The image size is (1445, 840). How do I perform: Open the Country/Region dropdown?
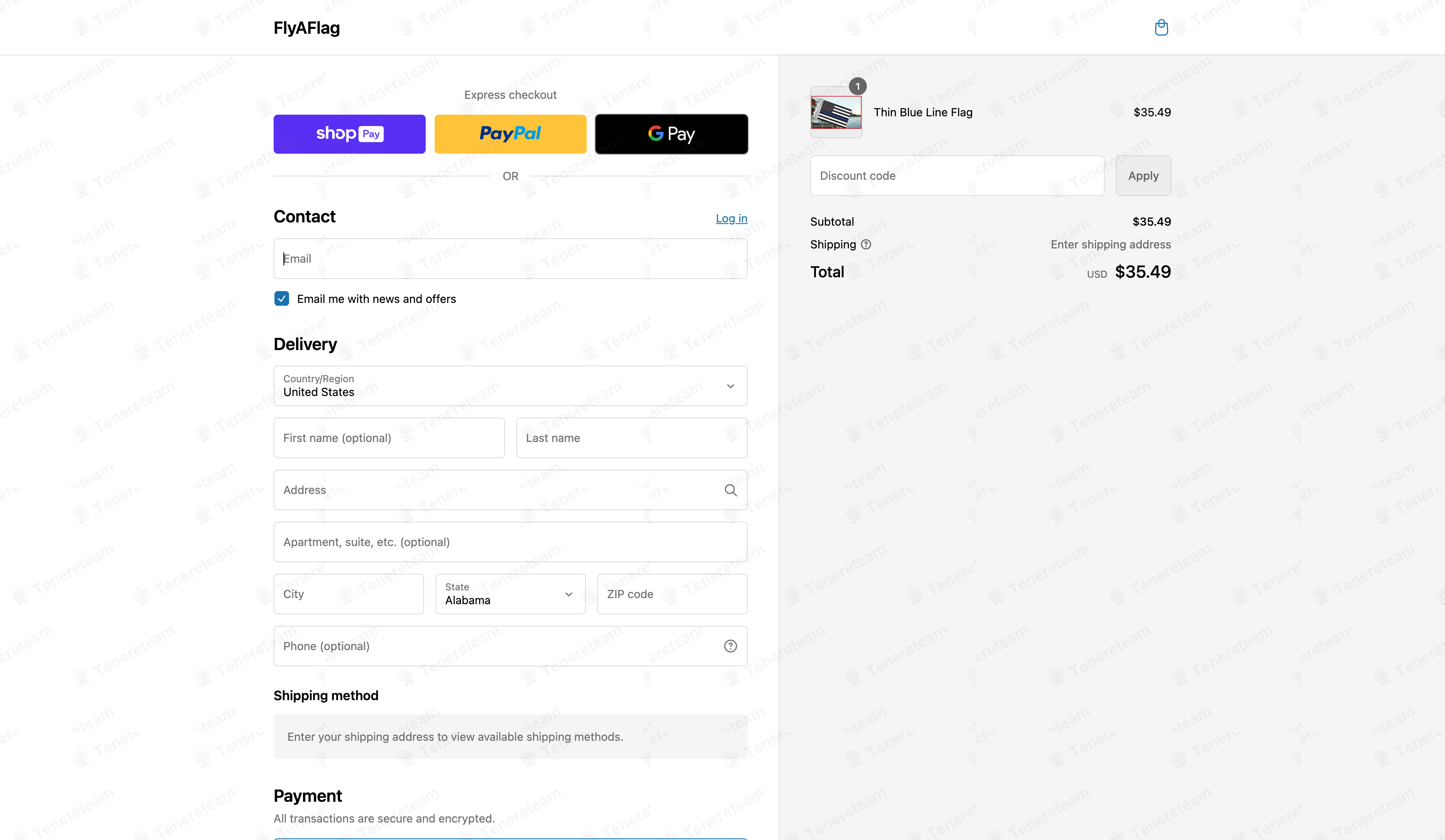point(510,386)
